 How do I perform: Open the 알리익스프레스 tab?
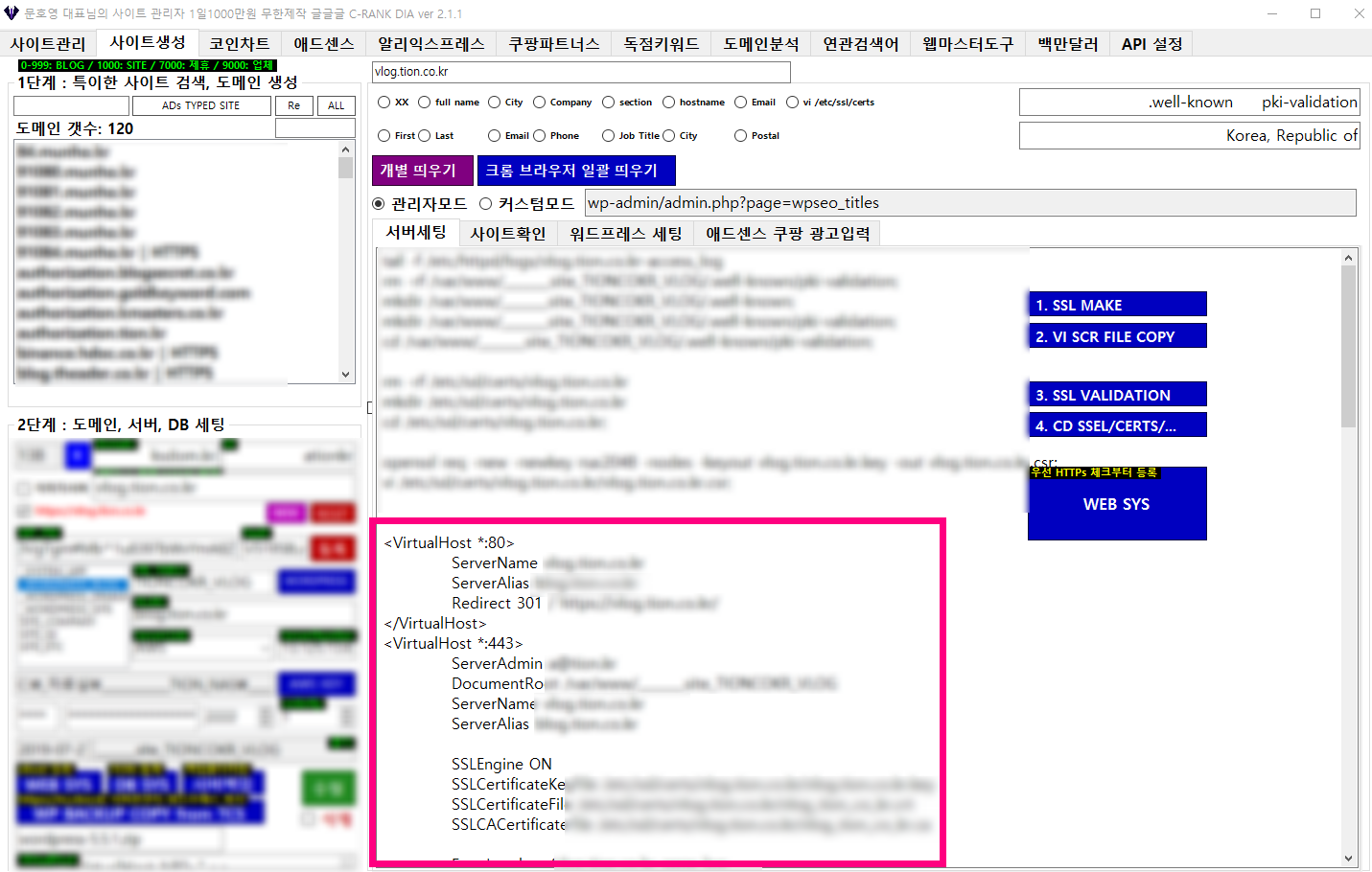(x=431, y=44)
